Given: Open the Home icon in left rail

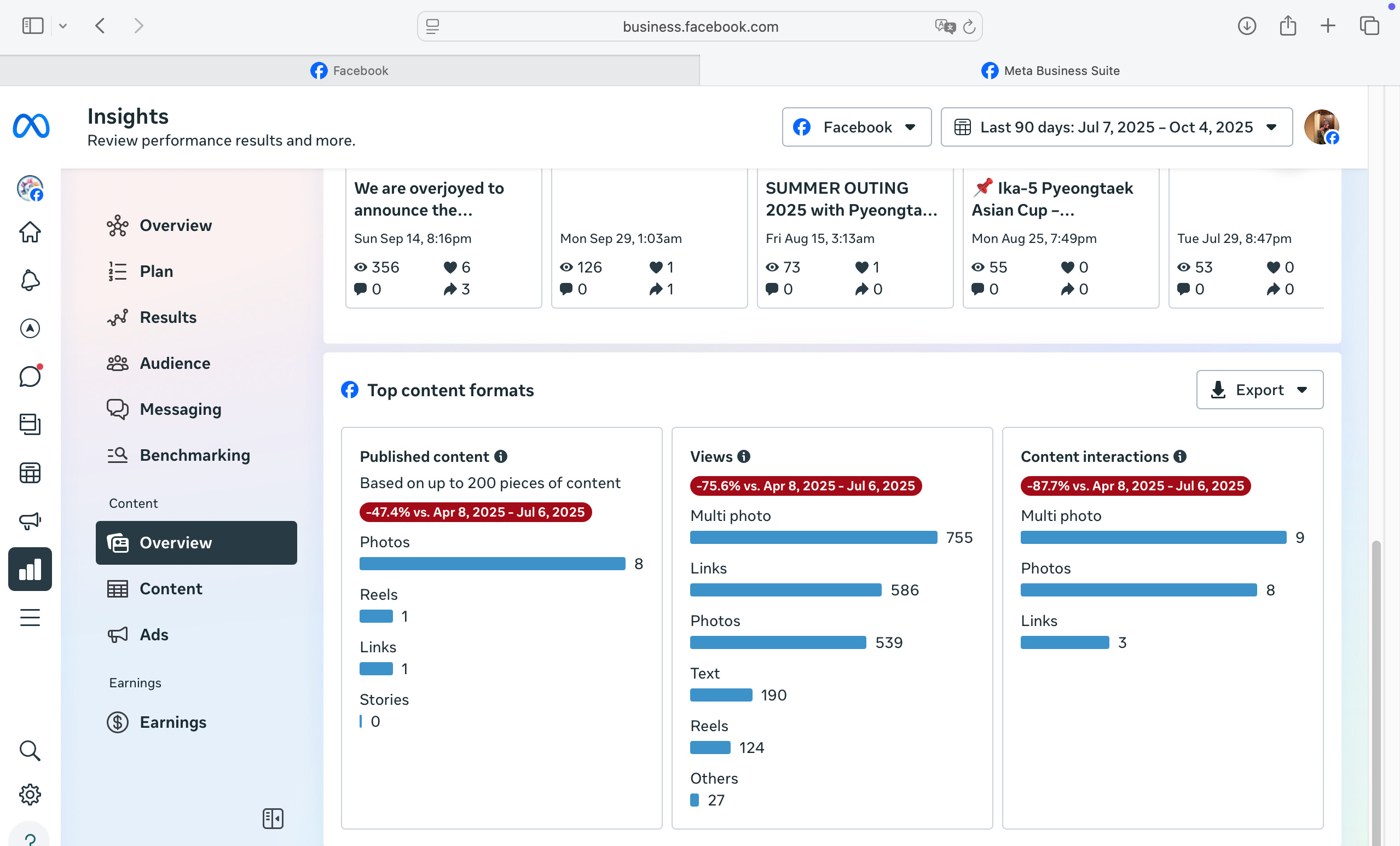Looking at the screenshot, I should [x=30, y=232].
